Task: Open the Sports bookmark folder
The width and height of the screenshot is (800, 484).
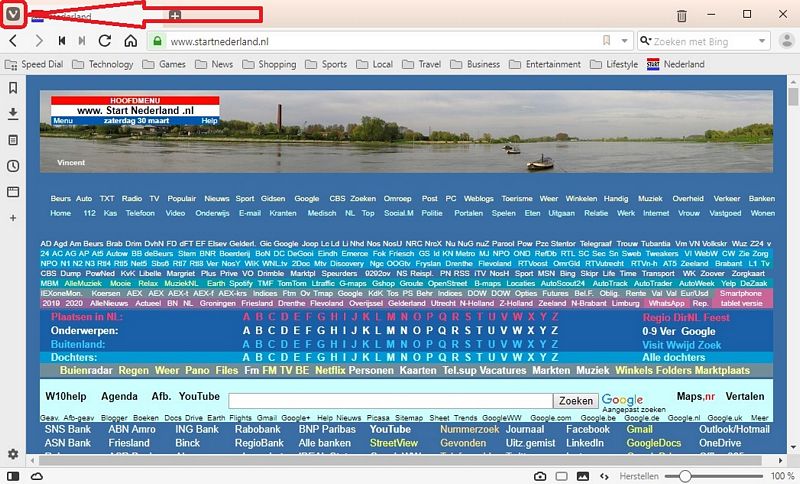Action: (x=327, y=64)
